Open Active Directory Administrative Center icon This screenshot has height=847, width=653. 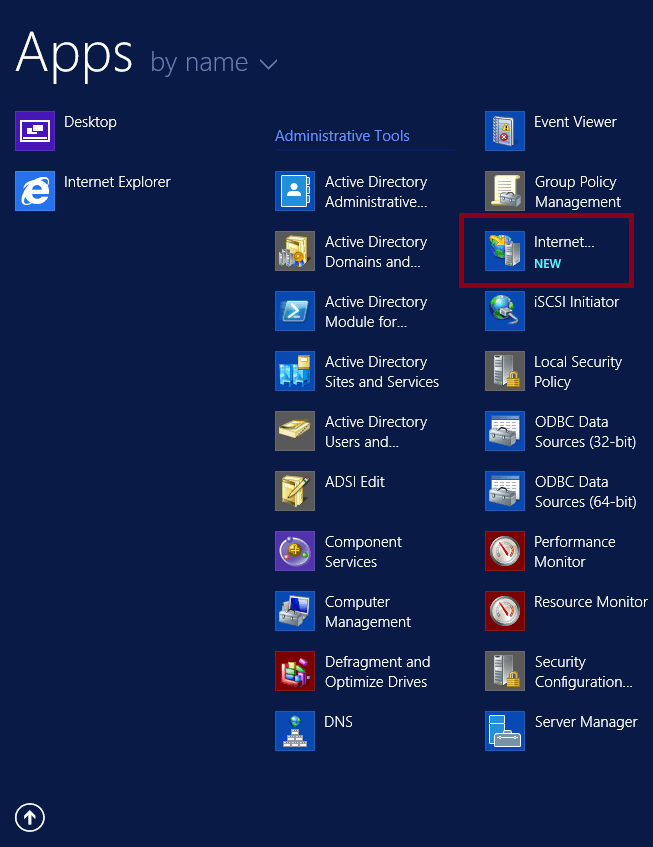click(x=295, y=191)
